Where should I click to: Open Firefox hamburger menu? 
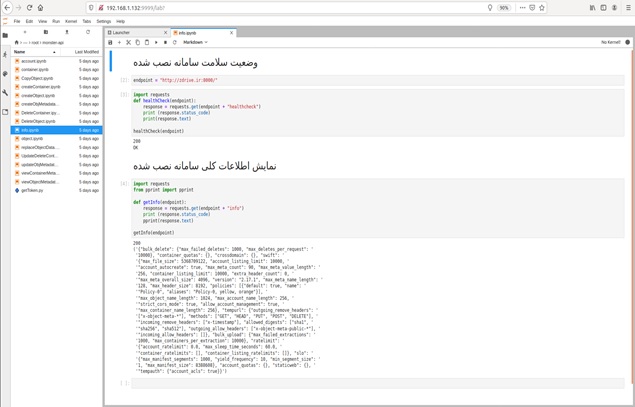[628, 8]
